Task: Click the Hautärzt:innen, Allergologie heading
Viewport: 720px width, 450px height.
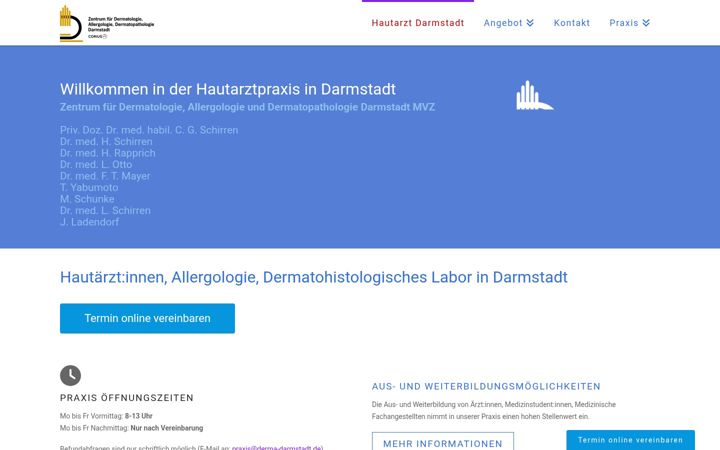Action: click(314, 277)
